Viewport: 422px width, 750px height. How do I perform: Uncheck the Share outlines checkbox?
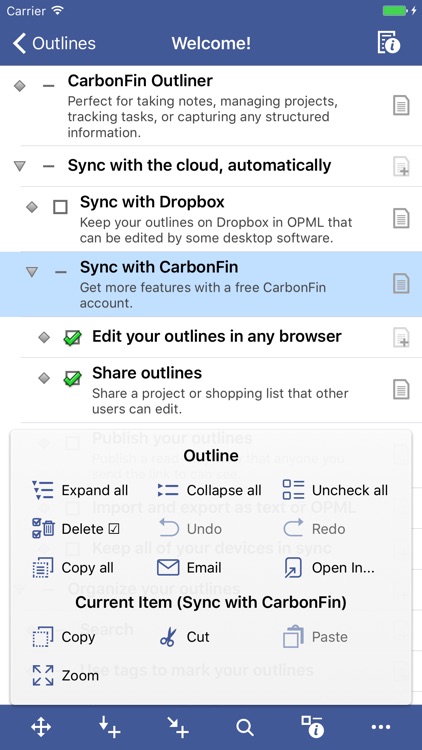[72, 378]
